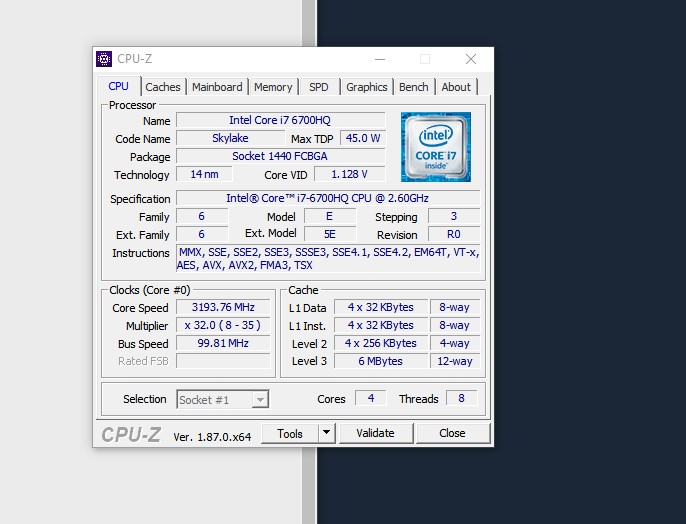
Task: Click the empty Rated FSB field
Action: [x=223, y=361]
